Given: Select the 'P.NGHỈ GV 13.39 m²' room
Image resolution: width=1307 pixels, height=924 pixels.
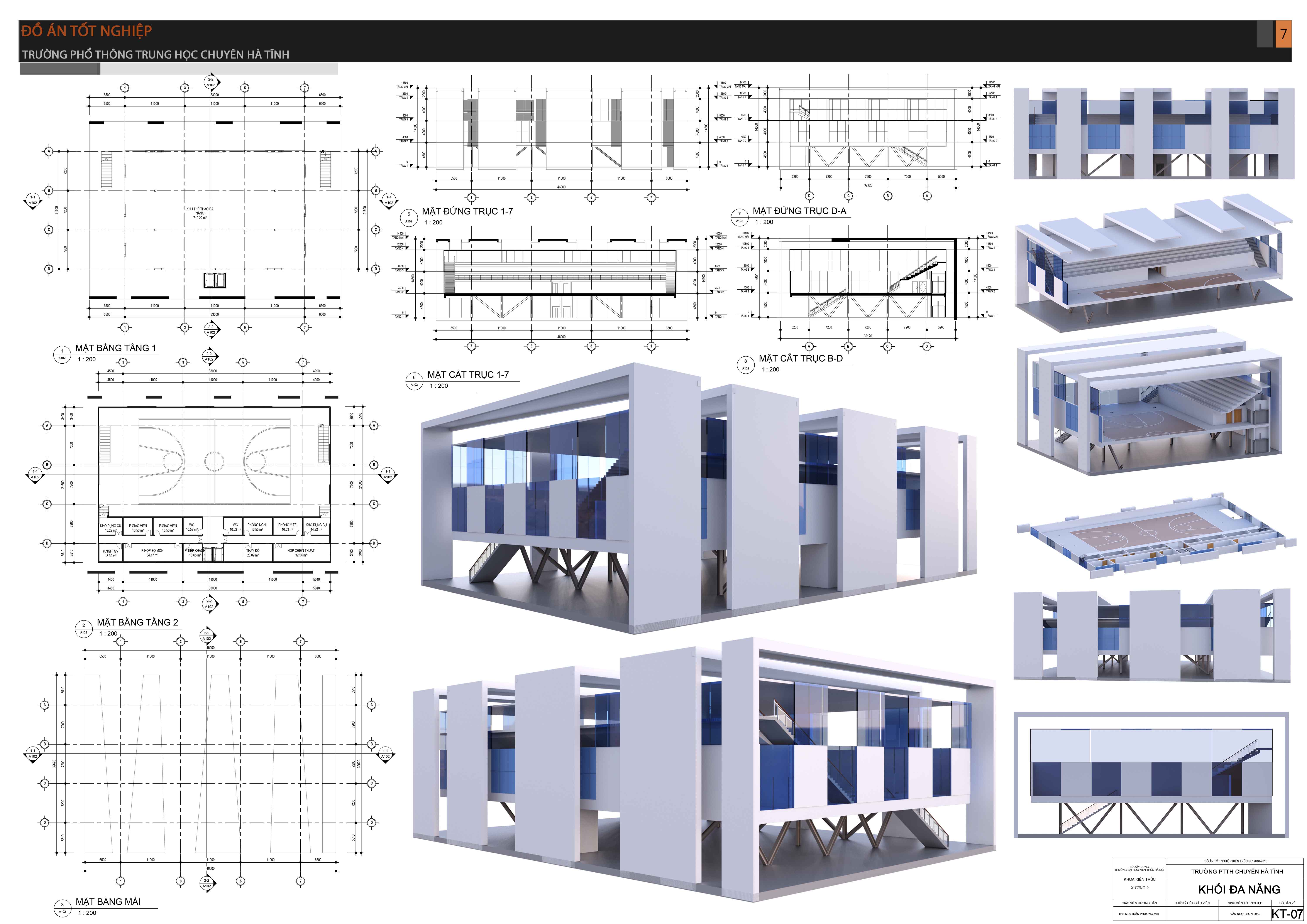Looking at the screenshot, I should click(x=110, y=553).
